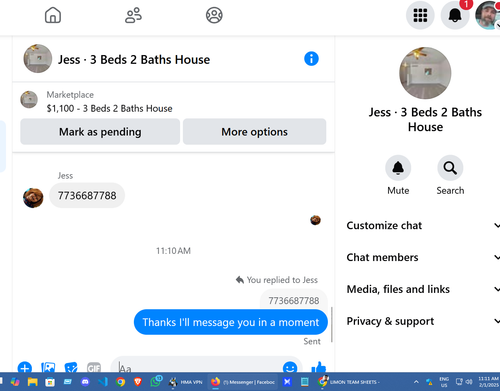Expand Privacy & support section
Screen dimensions: 500x391
pyautogui.click(x=423, y=321)
